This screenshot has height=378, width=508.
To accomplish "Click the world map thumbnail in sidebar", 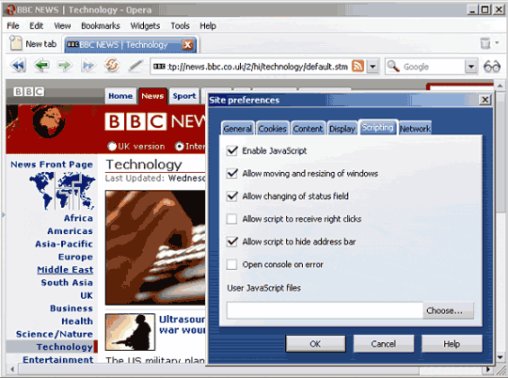I will pyautogui.click(x=62, y=191).
